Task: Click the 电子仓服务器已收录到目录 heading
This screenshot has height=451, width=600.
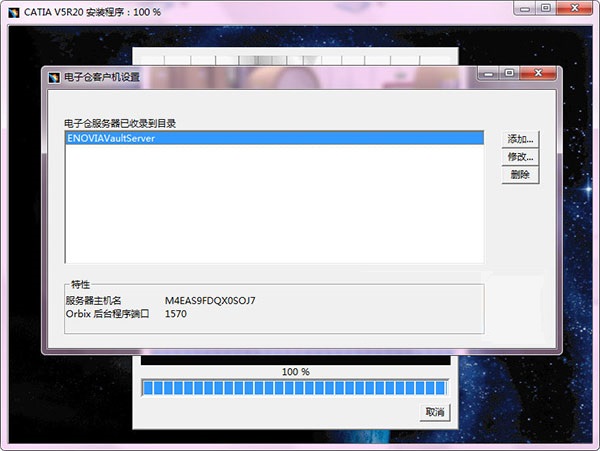Action: coord(120,124)
